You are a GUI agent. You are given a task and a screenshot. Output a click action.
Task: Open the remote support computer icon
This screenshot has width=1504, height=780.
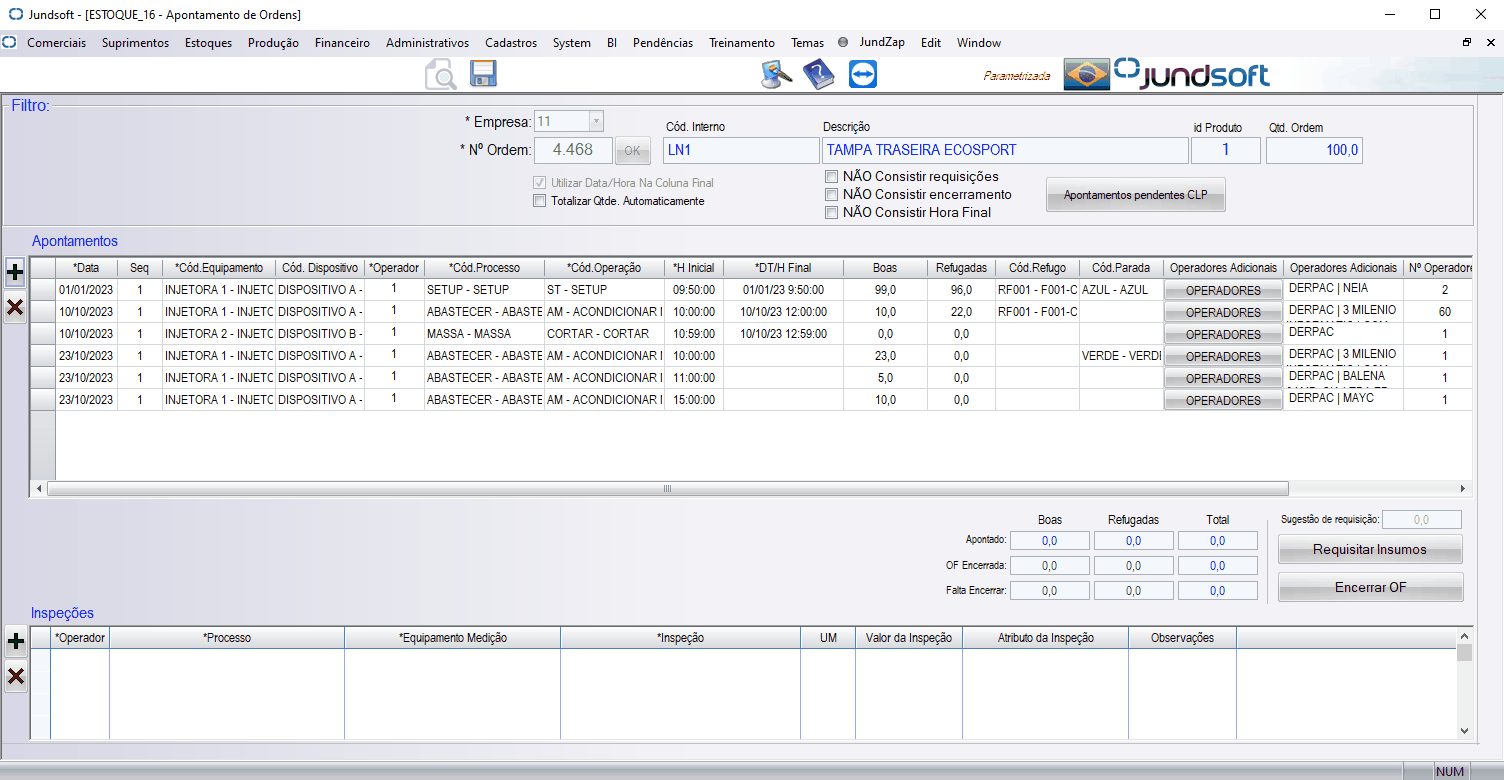click(x=777, y=74)
